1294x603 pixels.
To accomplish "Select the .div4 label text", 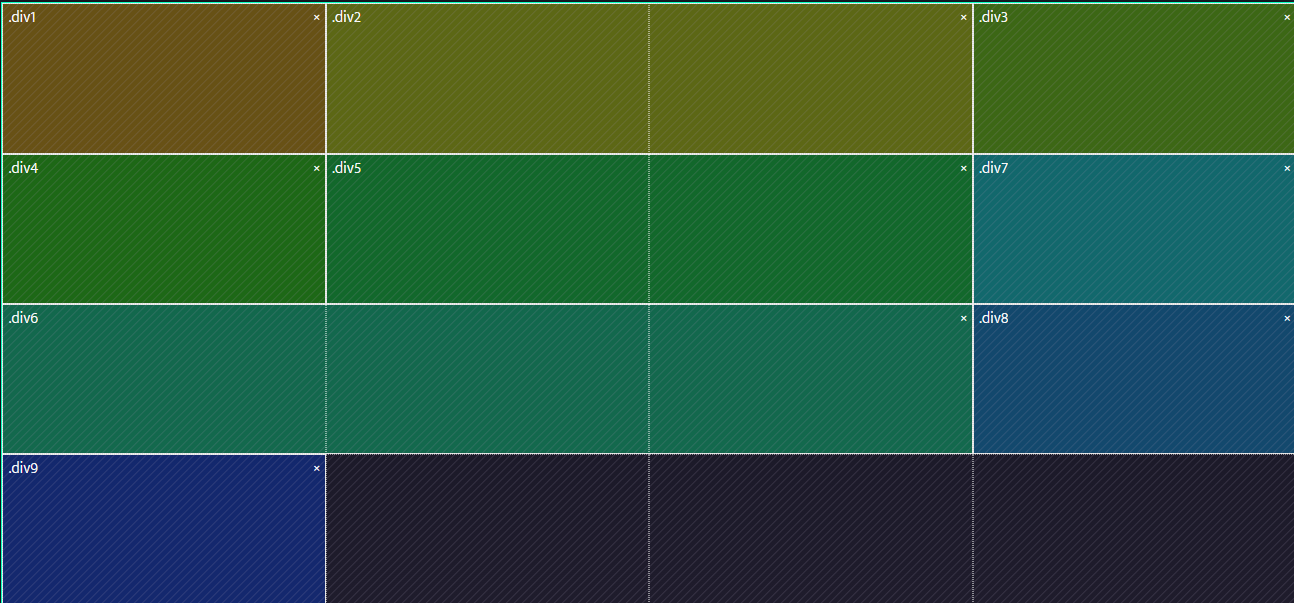I will 22,168.
